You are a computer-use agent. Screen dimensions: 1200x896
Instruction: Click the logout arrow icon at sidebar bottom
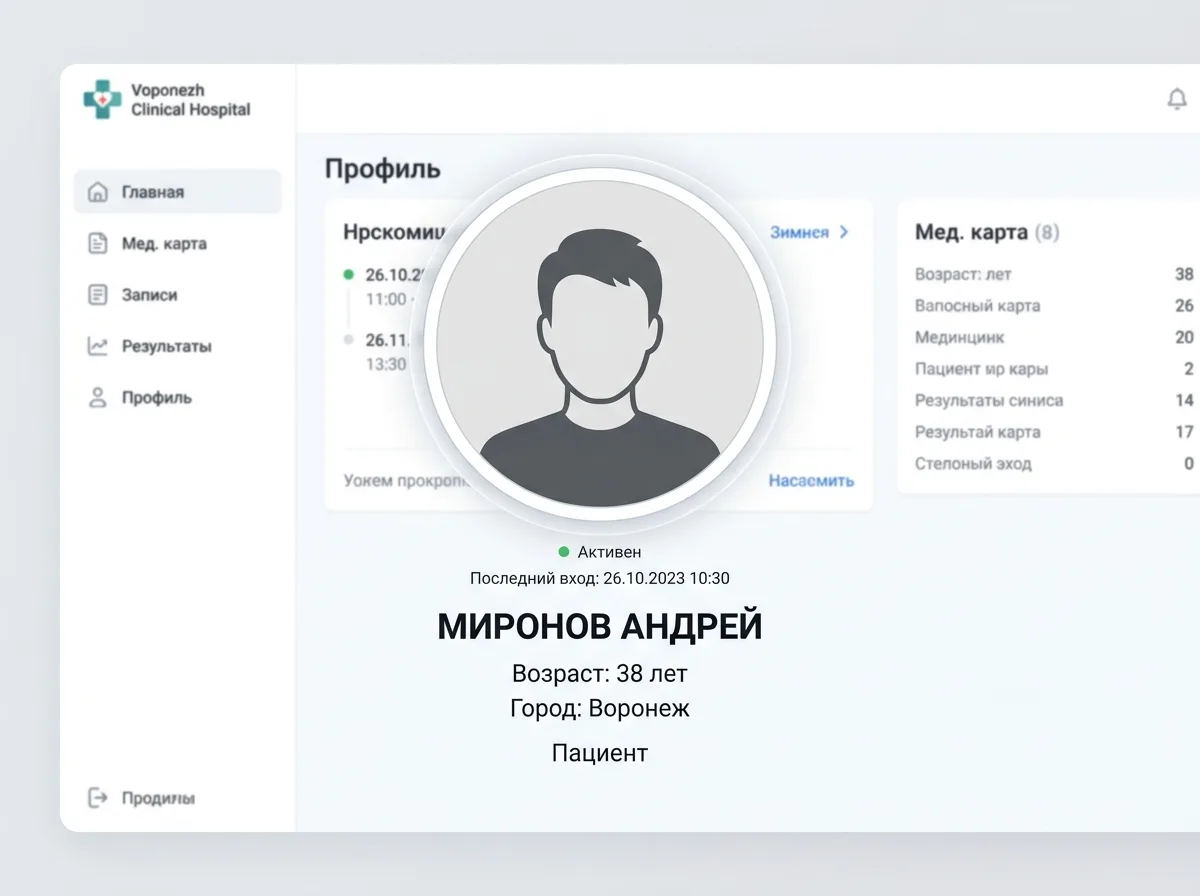97,797
